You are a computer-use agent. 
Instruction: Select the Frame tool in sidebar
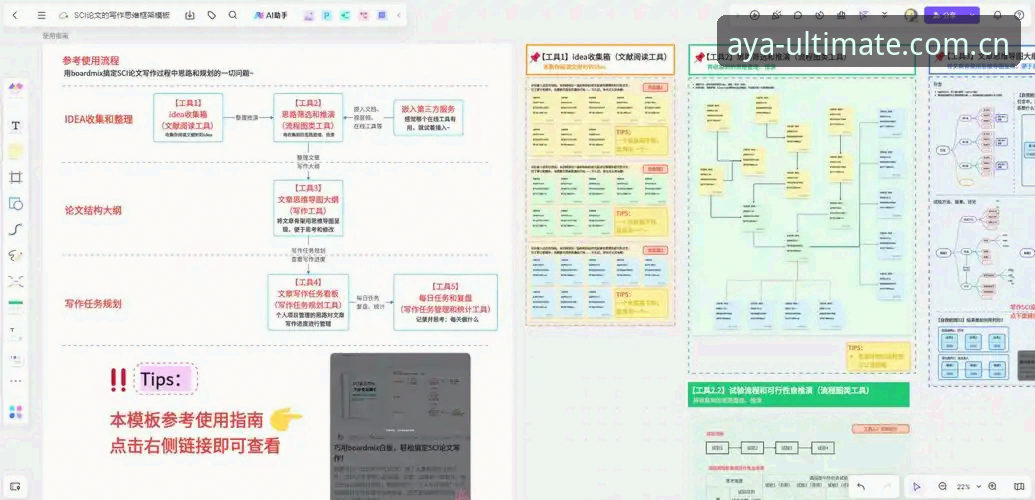16,177
